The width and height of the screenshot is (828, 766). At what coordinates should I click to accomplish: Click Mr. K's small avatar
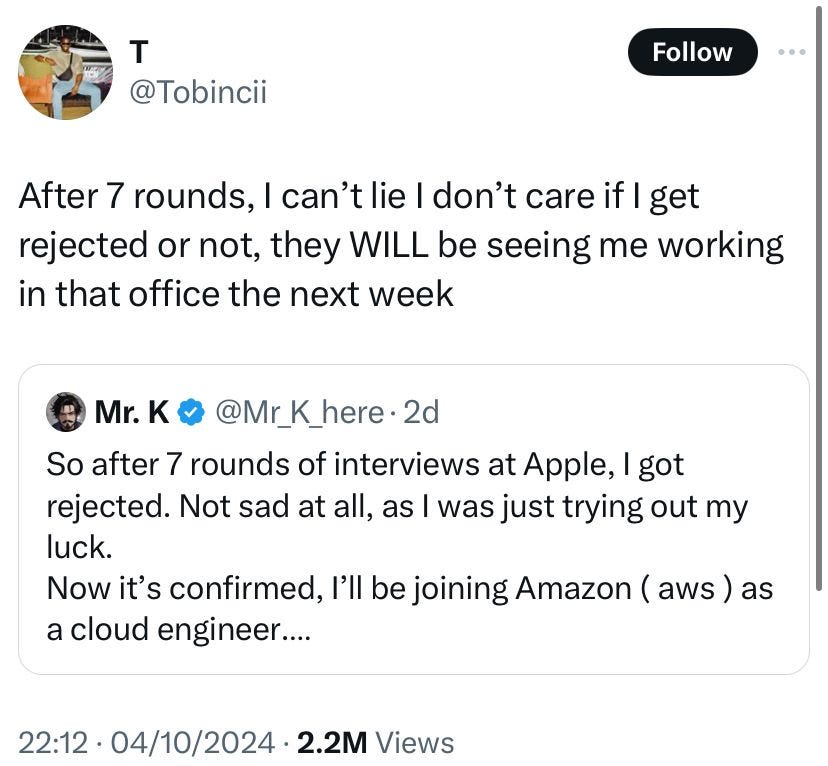[66, 412]
